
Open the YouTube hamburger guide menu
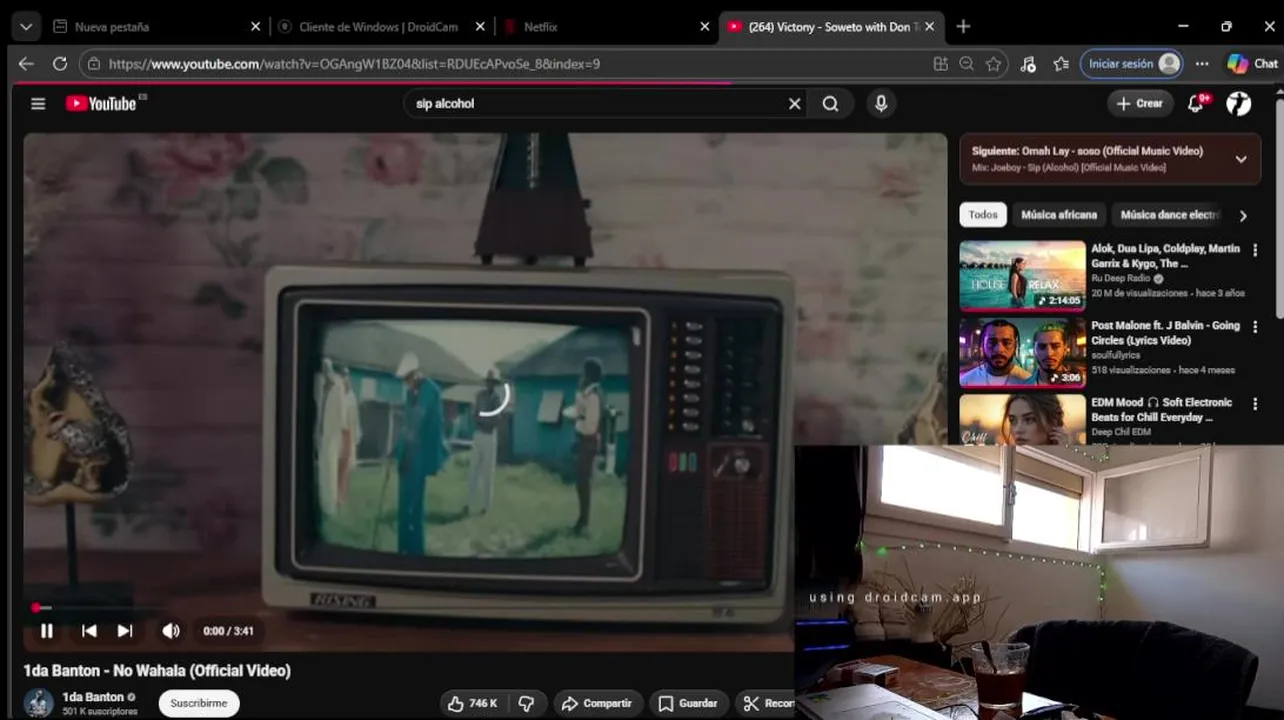pyautogui.click(x=38, y=103)
